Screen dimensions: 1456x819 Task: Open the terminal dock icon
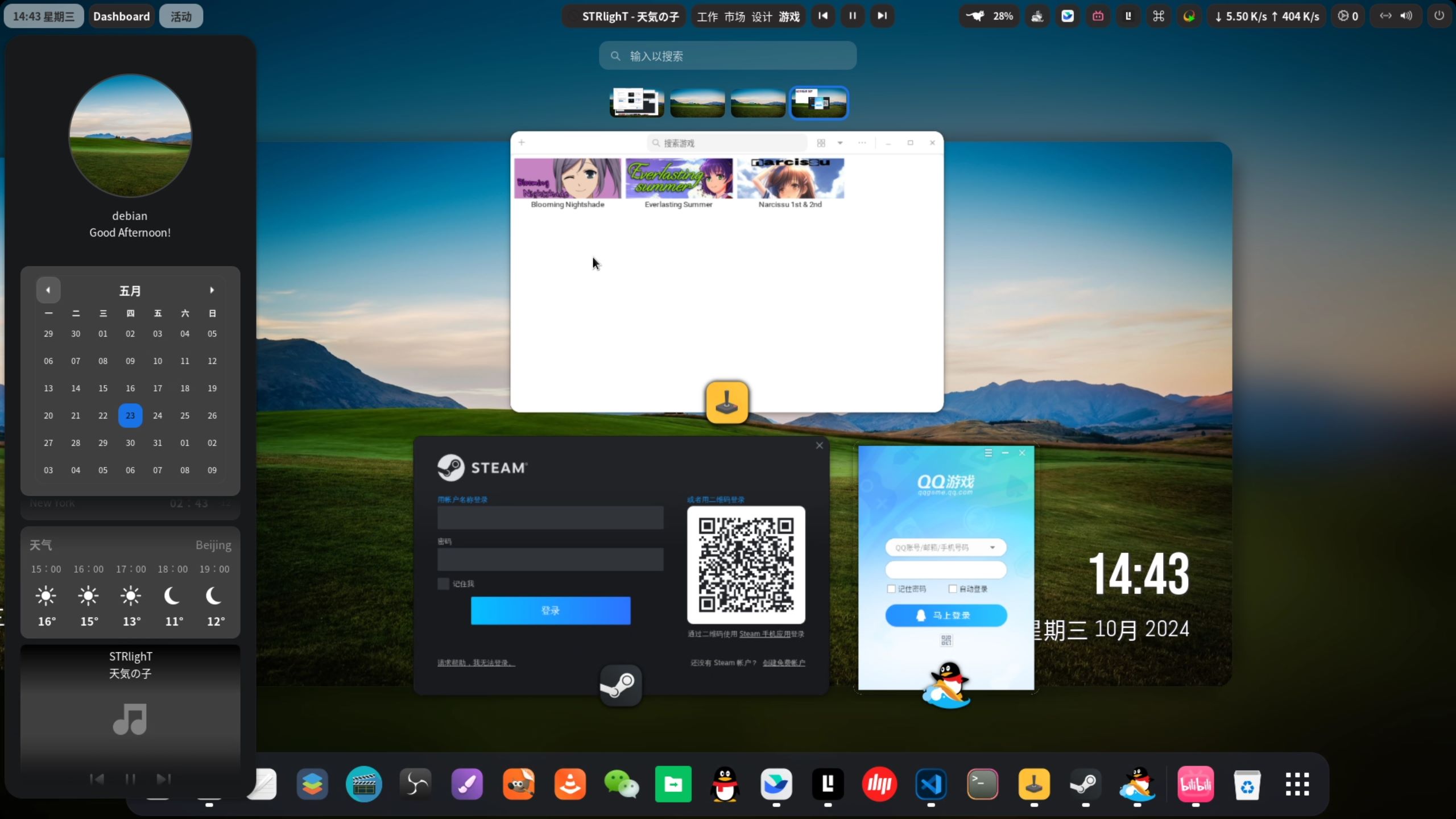pyautogui.click(x=982, y=784)
